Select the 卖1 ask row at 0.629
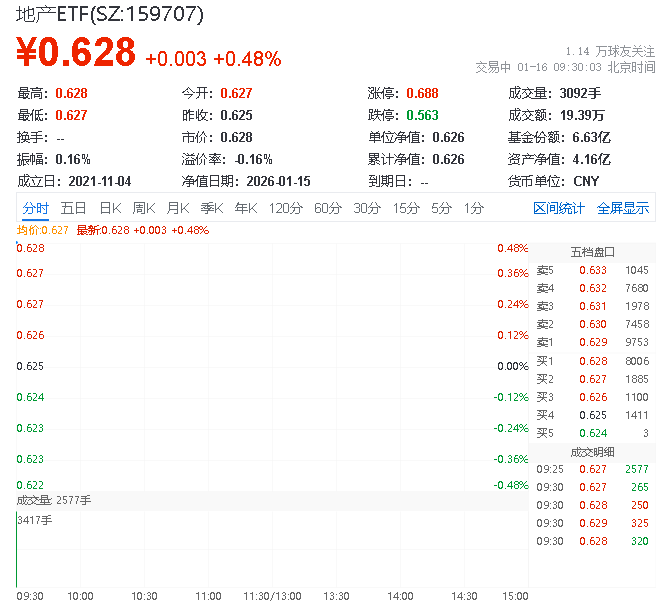Viewport: 656px width, 615px height. pyautogui.click(x=592, y=342)
